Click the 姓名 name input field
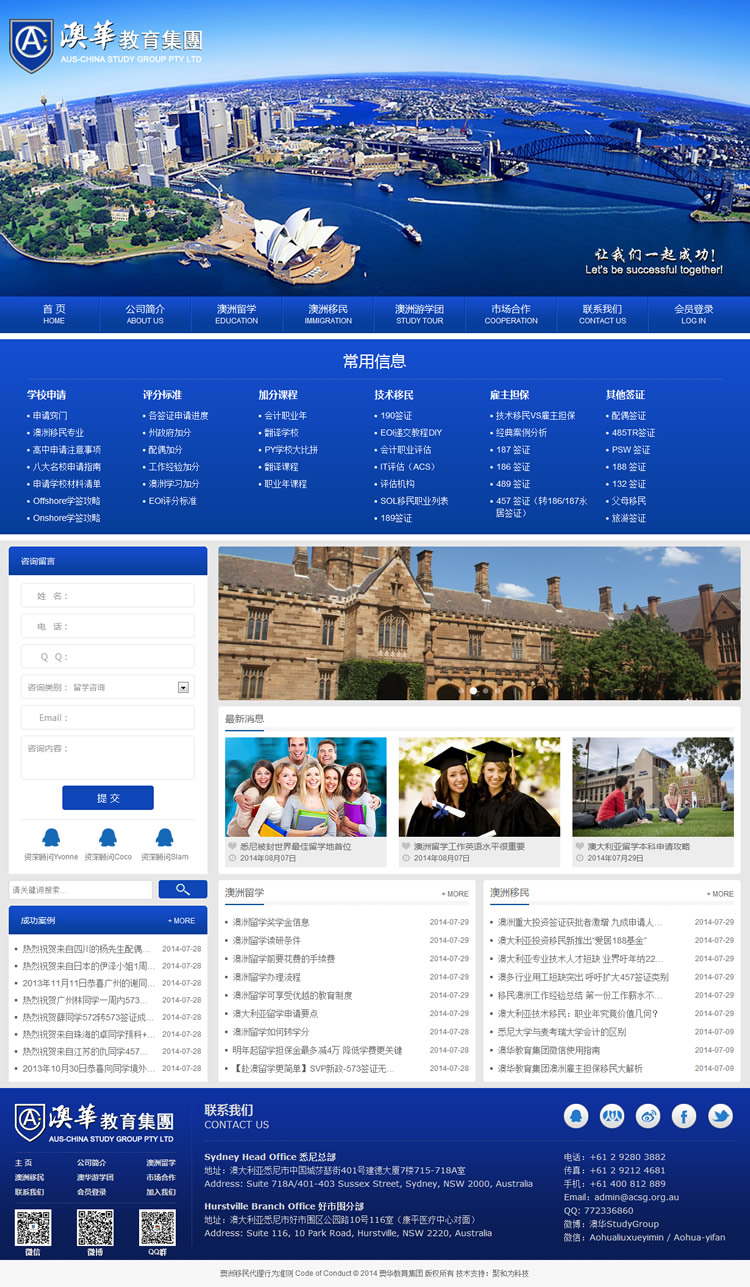Viewport: 750px width, 1287px height. coord(108,596)
